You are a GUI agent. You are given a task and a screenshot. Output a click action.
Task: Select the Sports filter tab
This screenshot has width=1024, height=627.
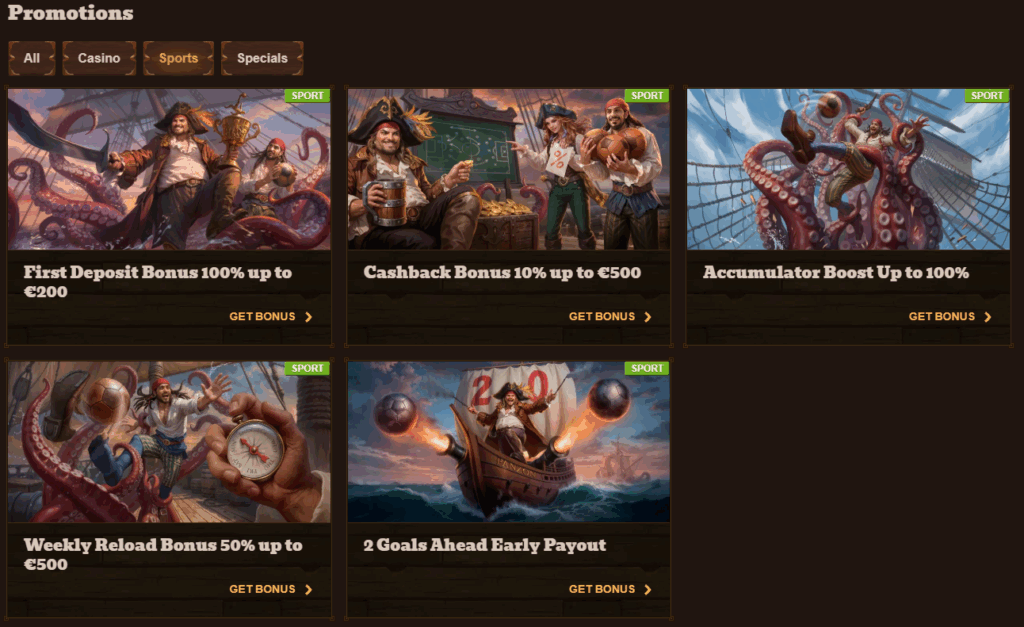point(178,58)
